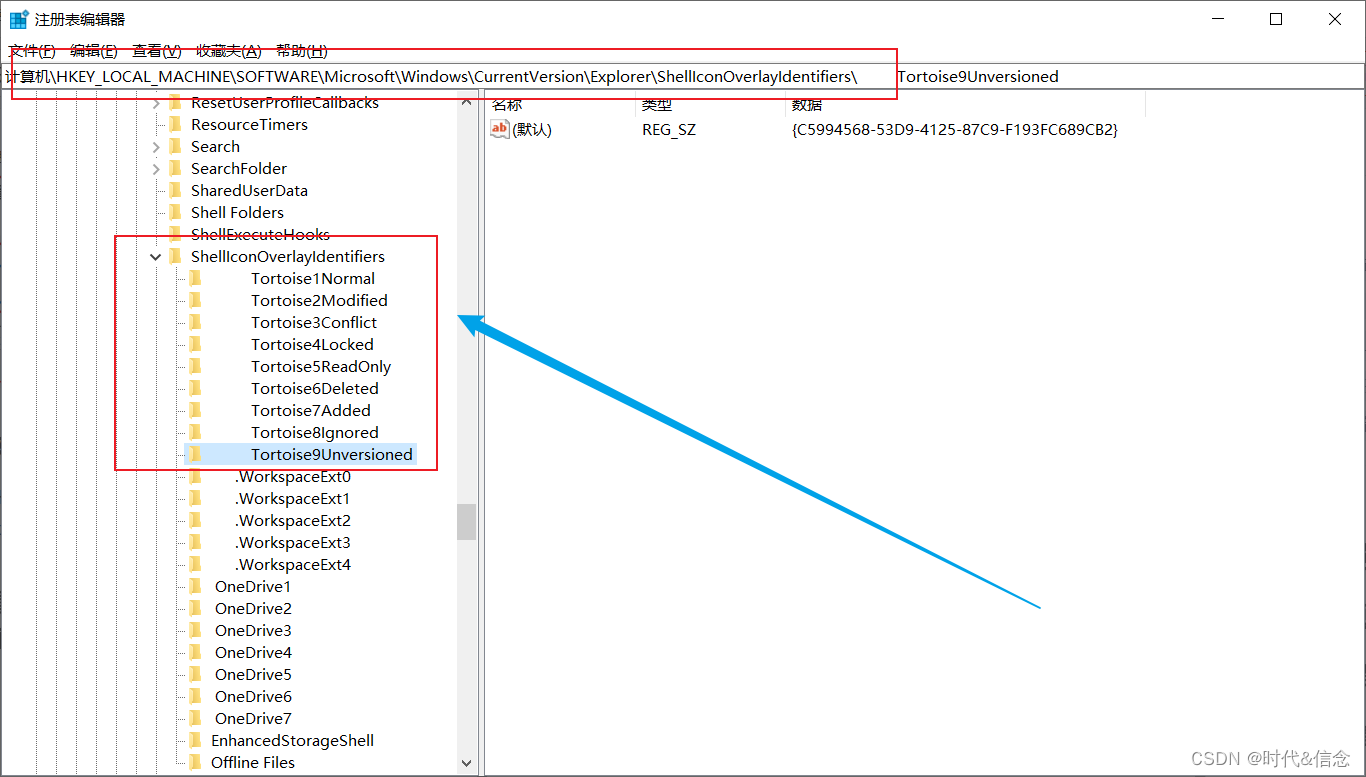
Task: Select the Tortoise9Unversioned key
Action: pyautogui.click(x=332, y=454)
